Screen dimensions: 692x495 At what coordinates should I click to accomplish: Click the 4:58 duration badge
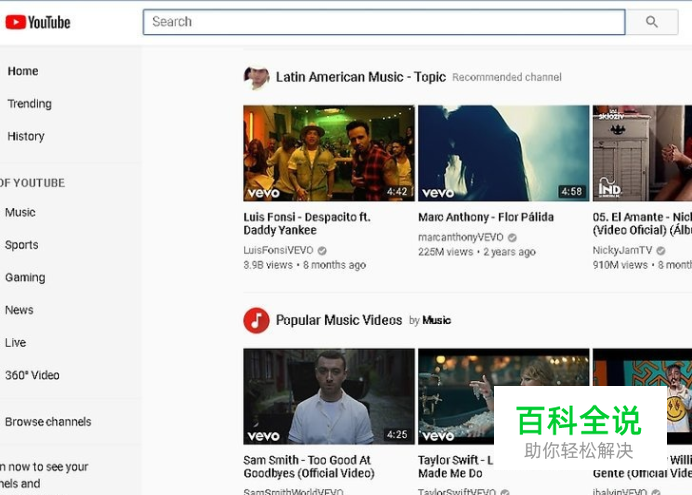pos(572,191)
